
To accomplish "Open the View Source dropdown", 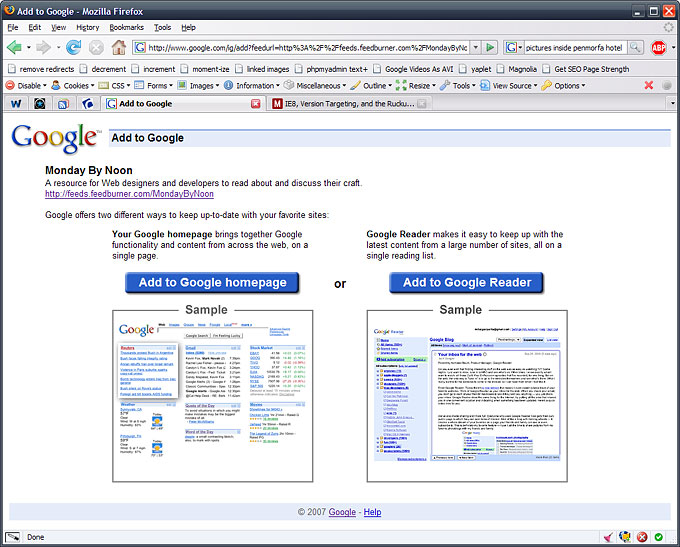I will pos(509,85).
